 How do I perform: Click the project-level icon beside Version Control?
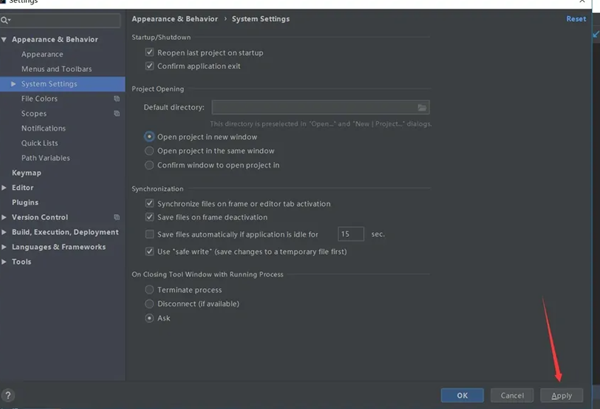click(x=117, y=217)
